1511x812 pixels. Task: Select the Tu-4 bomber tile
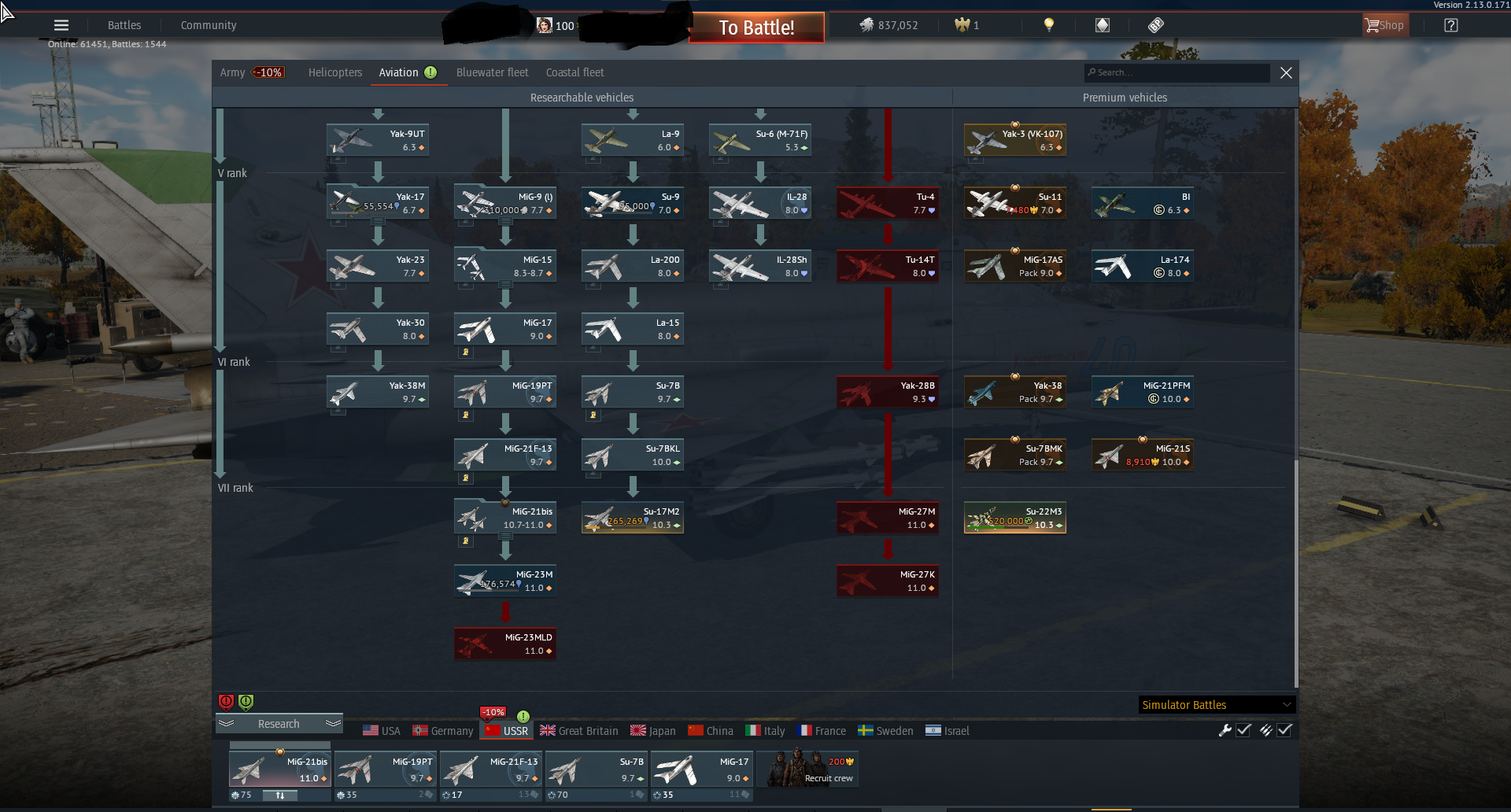tap(888, 203)
